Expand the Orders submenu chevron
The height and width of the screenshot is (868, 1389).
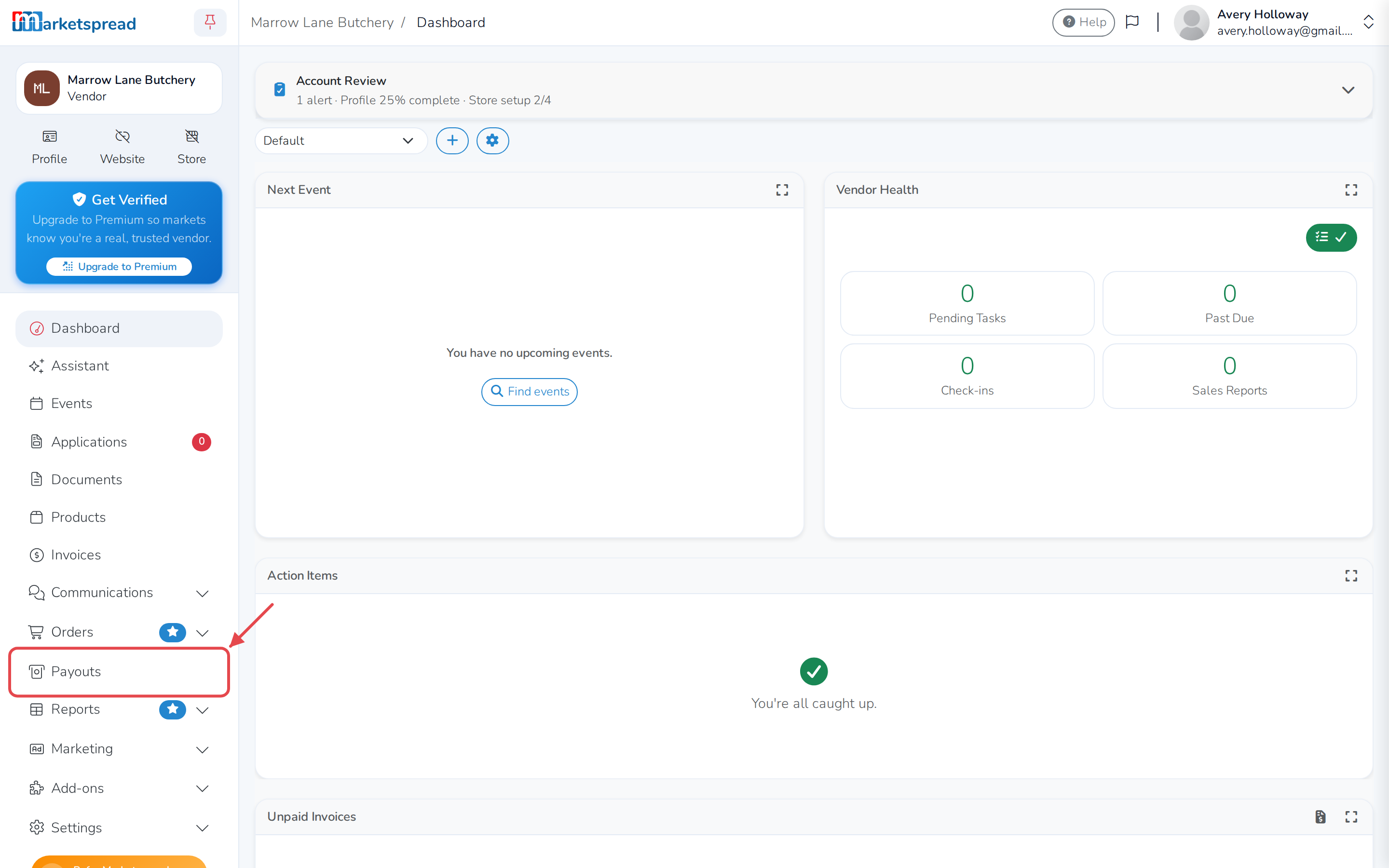pyautogui.click(x=202, y=633)
